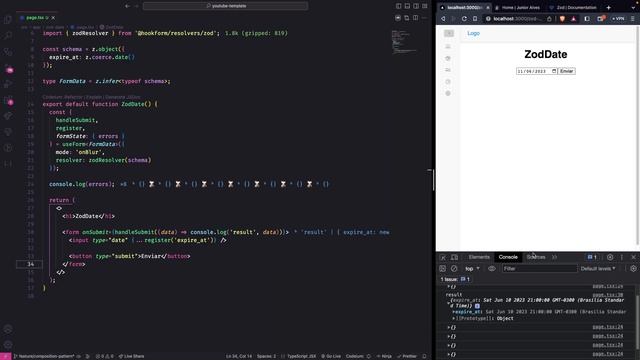640x360 pixels.
Task: Click the code minimap in VS Code
Action: click(404, 42)
